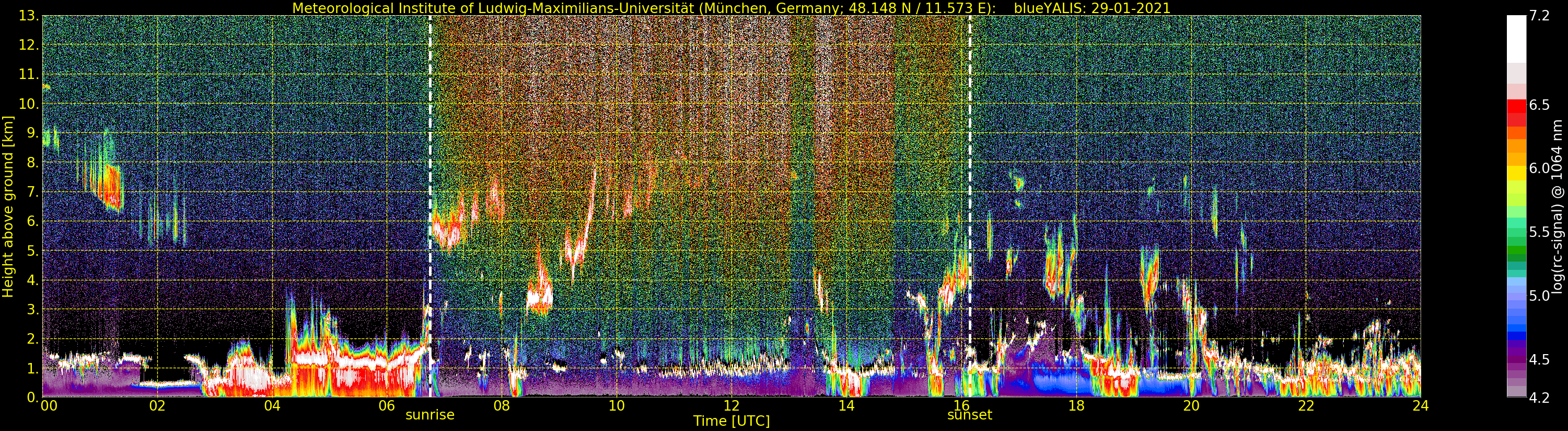This screenshot has height=431, width=1568.
Task: Select the 'Time [UTC]' axis label
Action: [731, 421]
